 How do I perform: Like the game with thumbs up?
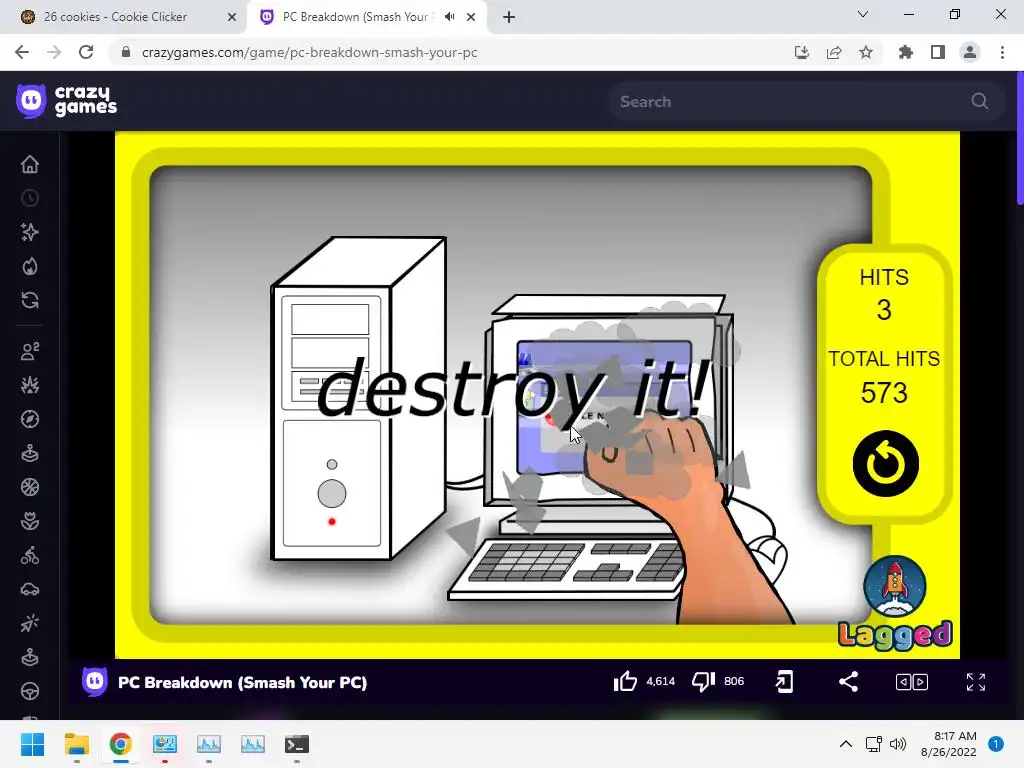click(x=625, y=682)
